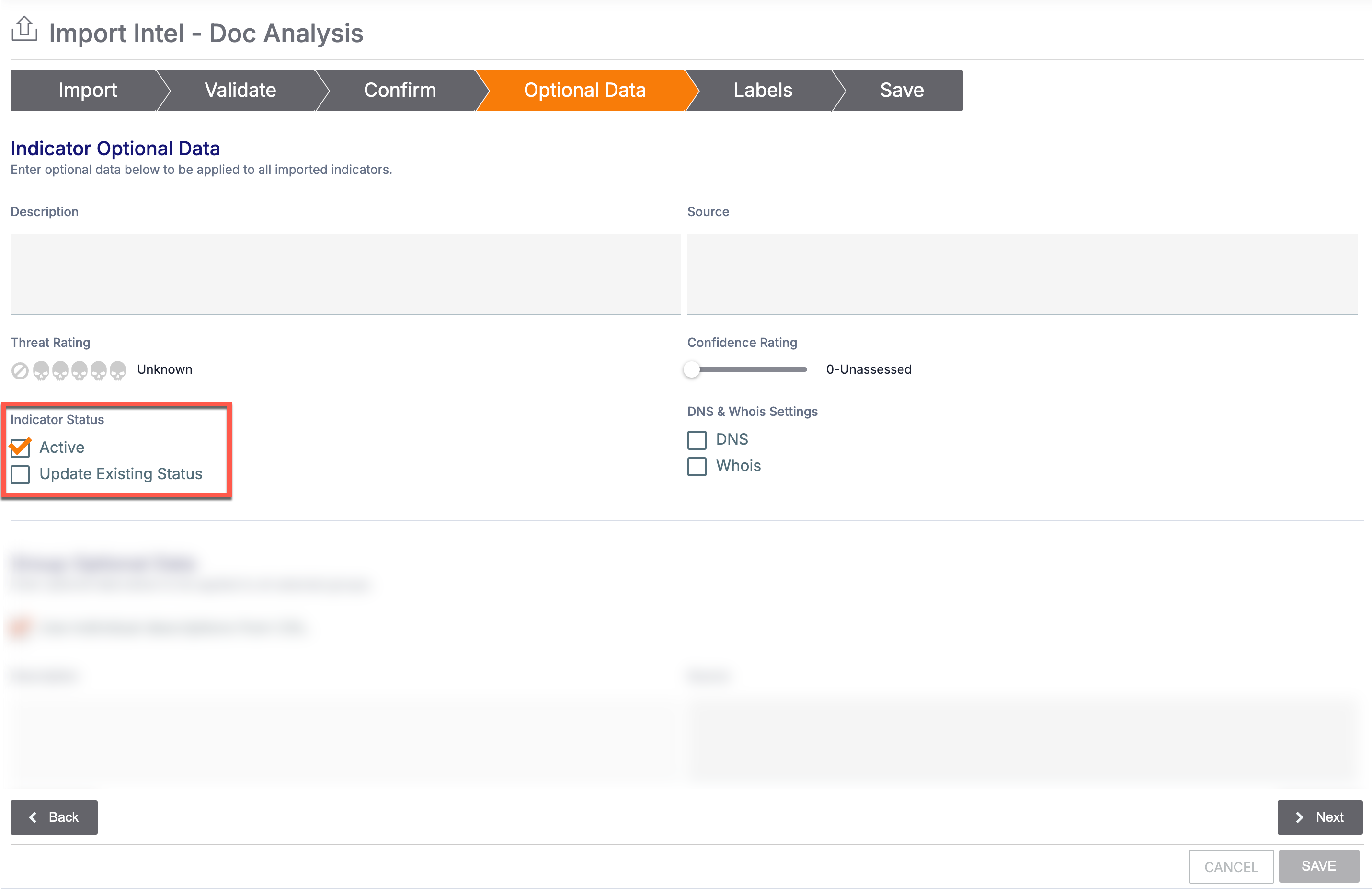Click the Back button
The image size is (1372, 896).
(x=53, y=817)
